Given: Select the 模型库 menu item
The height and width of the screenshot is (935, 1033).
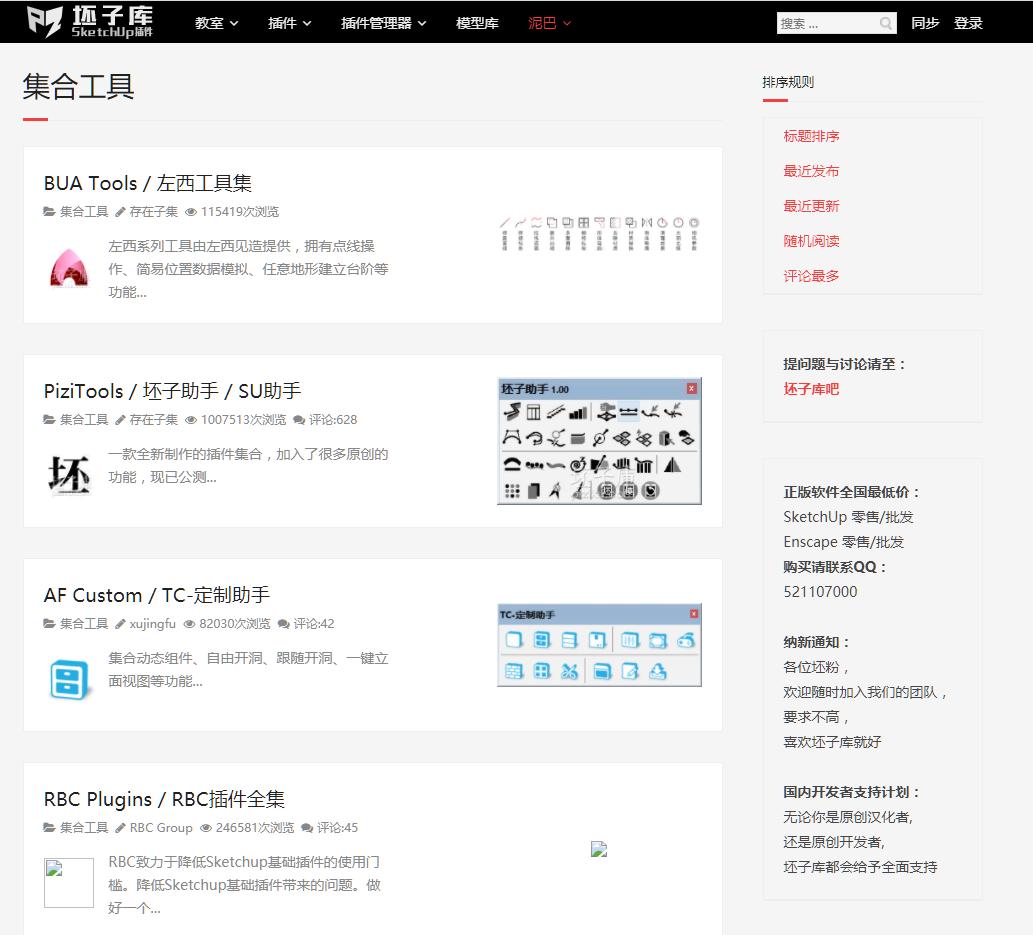Looking at the screenshot, I should tap(477, 23).
